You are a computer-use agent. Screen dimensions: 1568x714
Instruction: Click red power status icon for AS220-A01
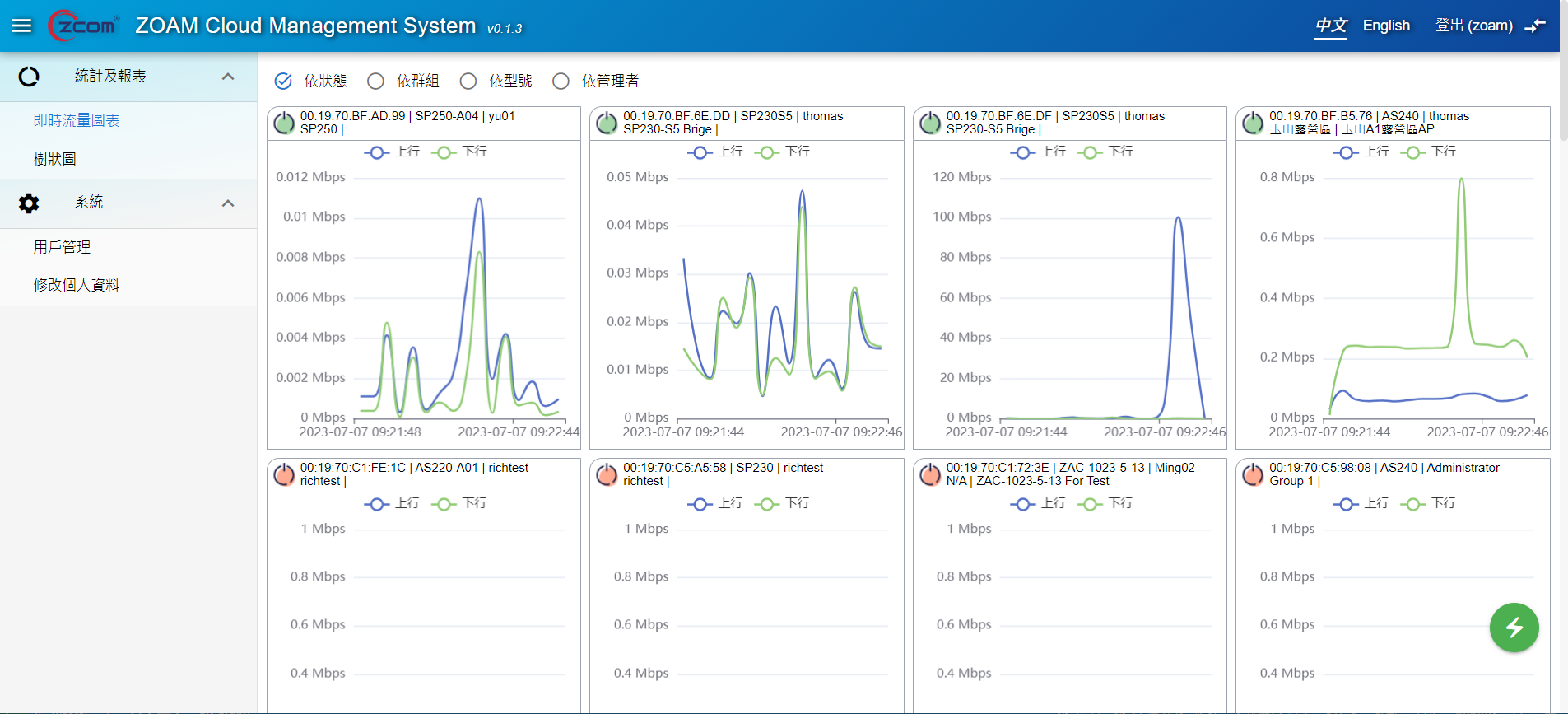pyautogui.click(x=284, y=475)
